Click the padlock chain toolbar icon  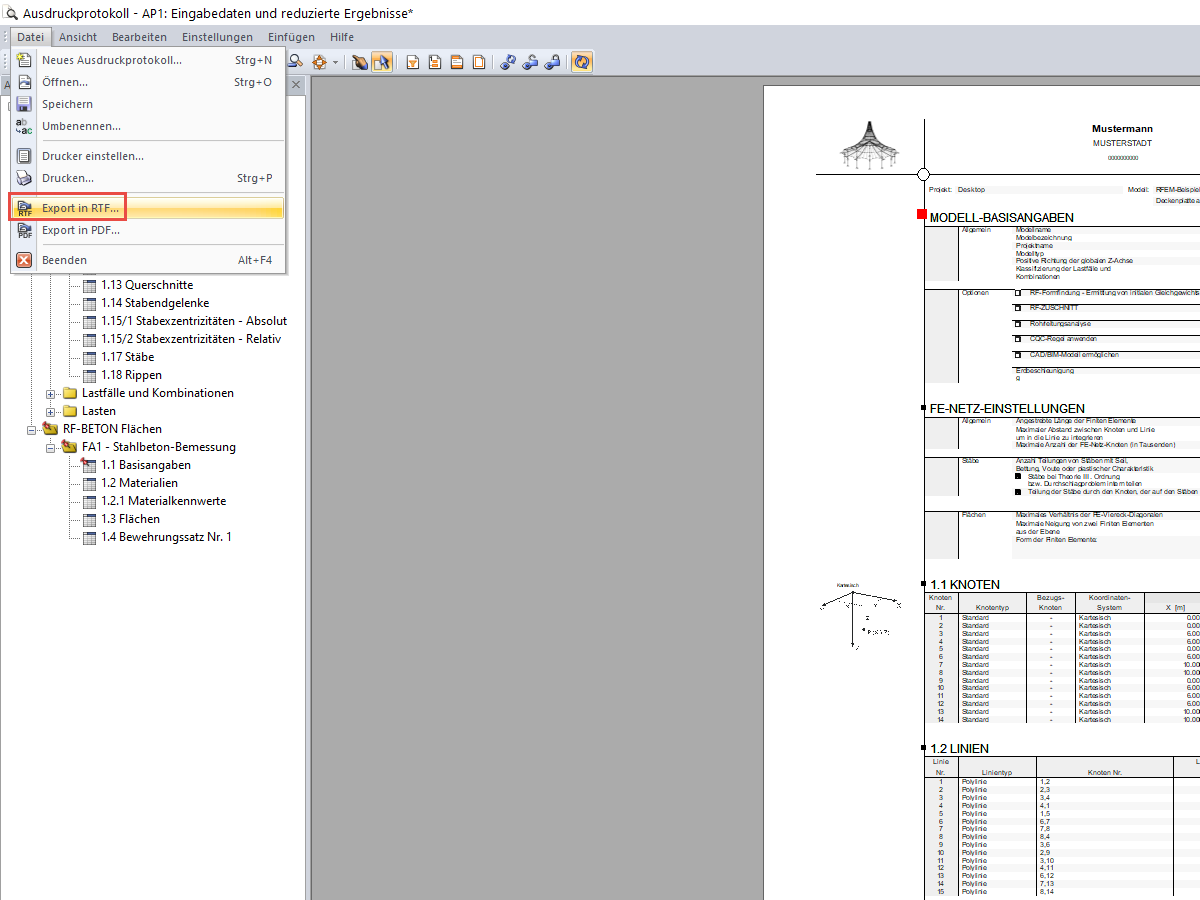551,61
